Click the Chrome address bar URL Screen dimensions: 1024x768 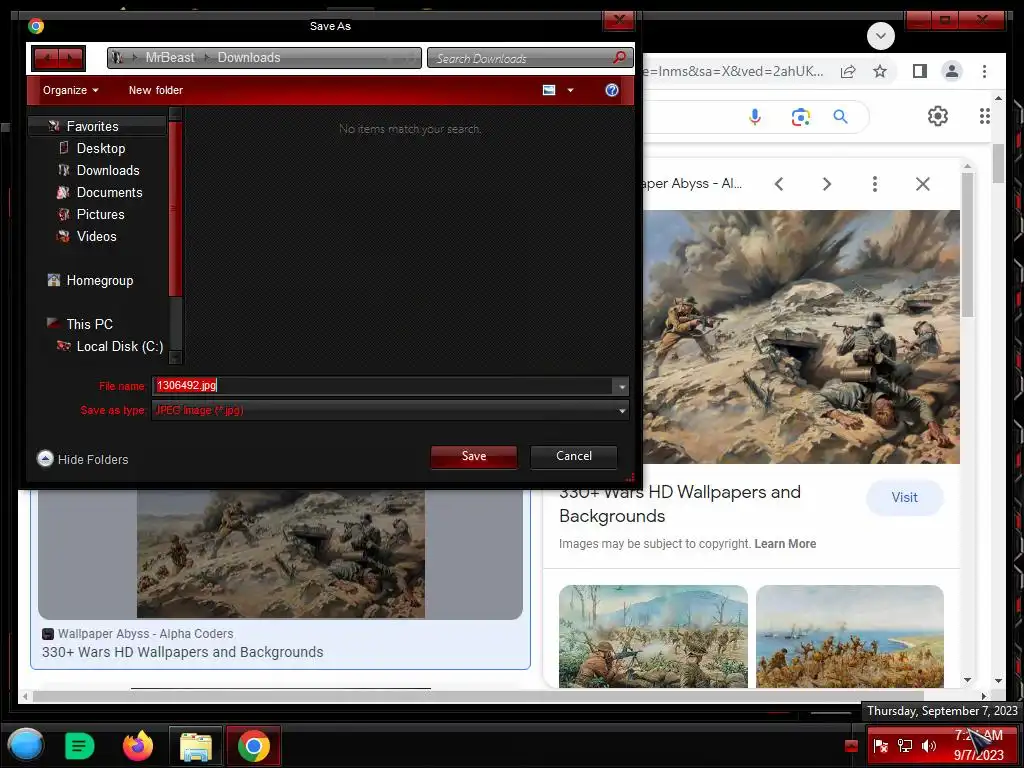[x=734, y=71]
